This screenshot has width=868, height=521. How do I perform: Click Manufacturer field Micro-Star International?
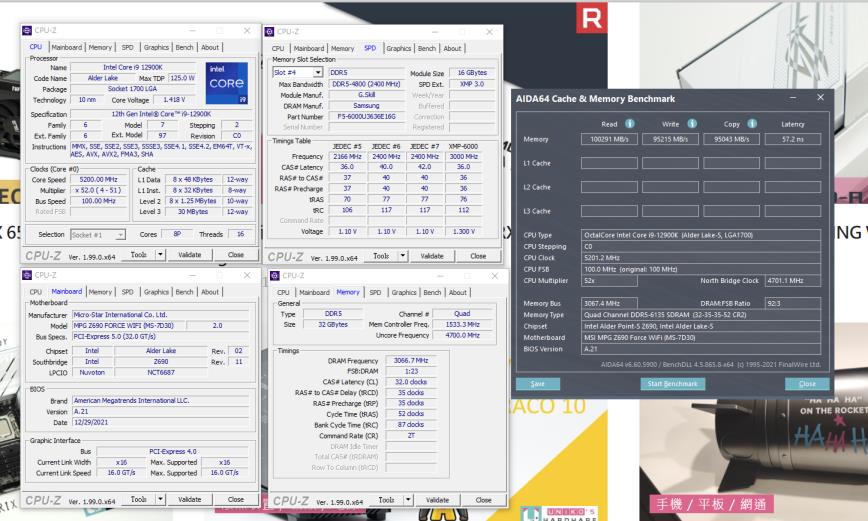[x=161, y=314]
